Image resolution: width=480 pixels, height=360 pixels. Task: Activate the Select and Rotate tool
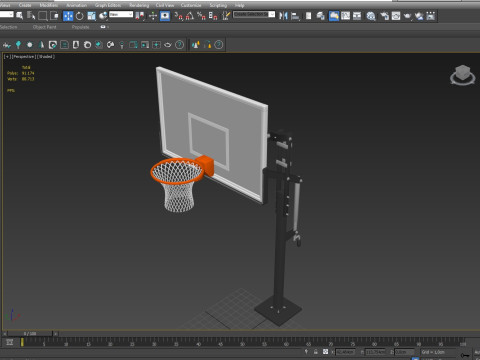[x=80, y=16]
